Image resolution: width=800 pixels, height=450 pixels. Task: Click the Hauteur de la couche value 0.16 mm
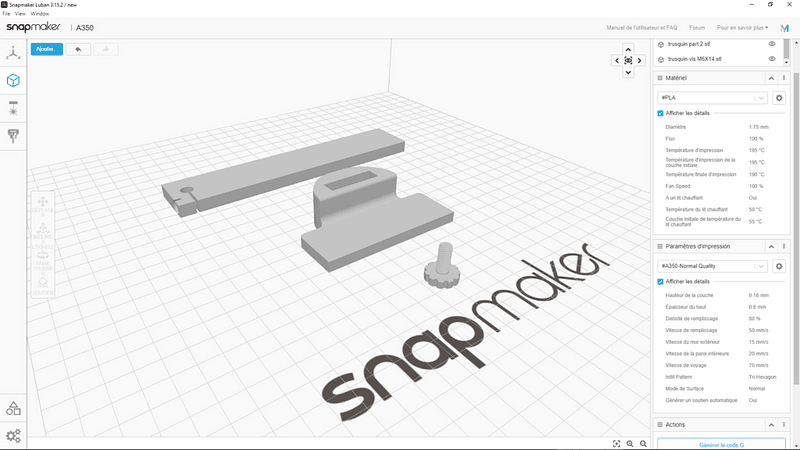[759, 295]
